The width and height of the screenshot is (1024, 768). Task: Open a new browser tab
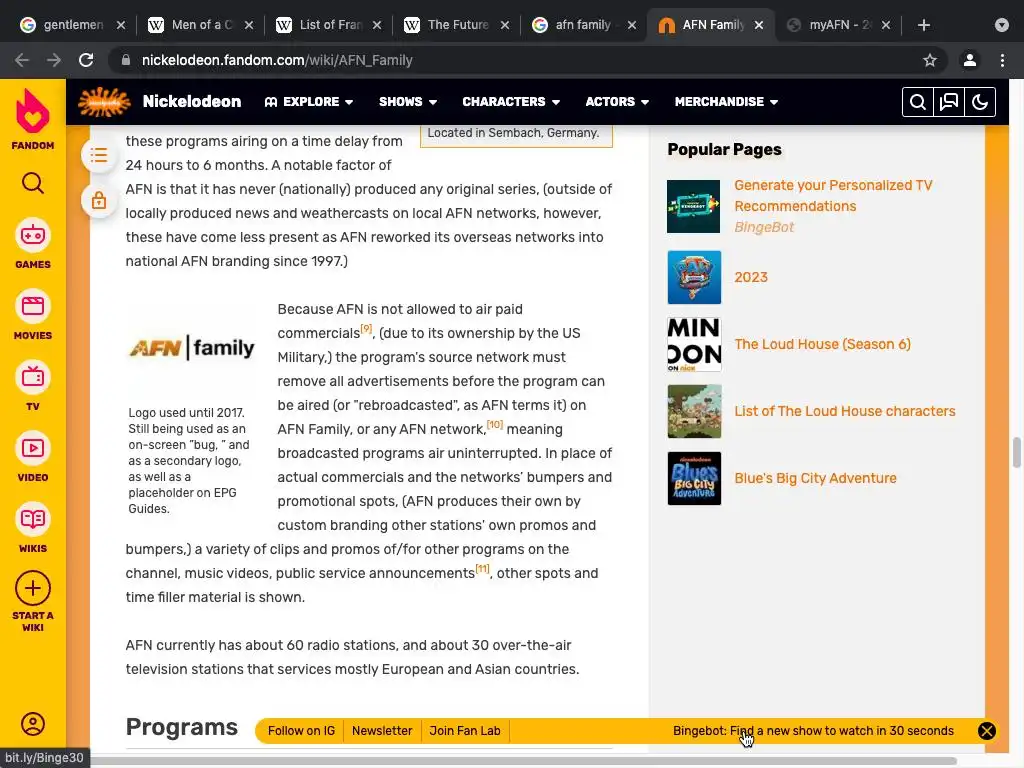click(923, 25)
